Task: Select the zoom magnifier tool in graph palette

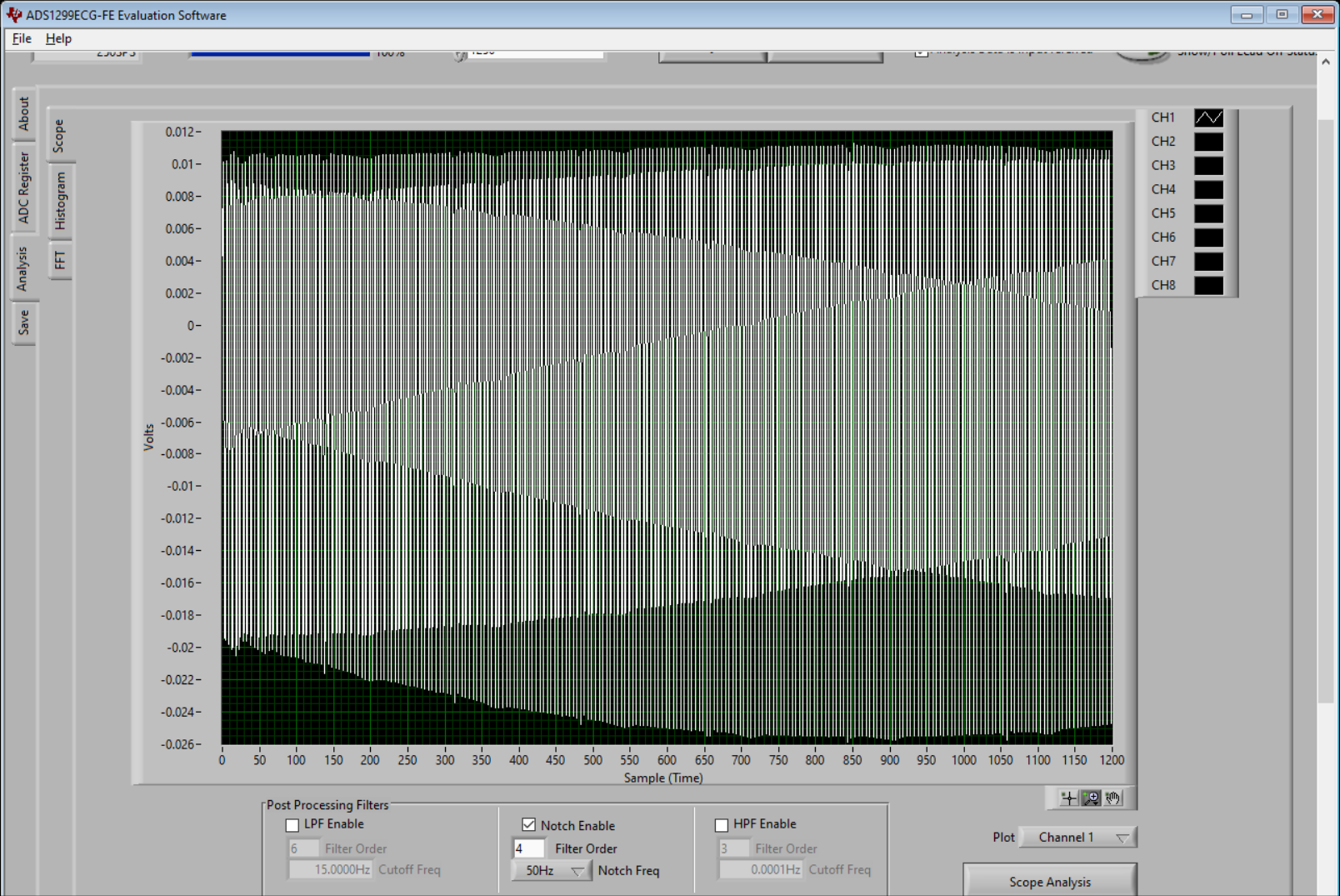Action: pyautogui.click(x=1091, y=798)
